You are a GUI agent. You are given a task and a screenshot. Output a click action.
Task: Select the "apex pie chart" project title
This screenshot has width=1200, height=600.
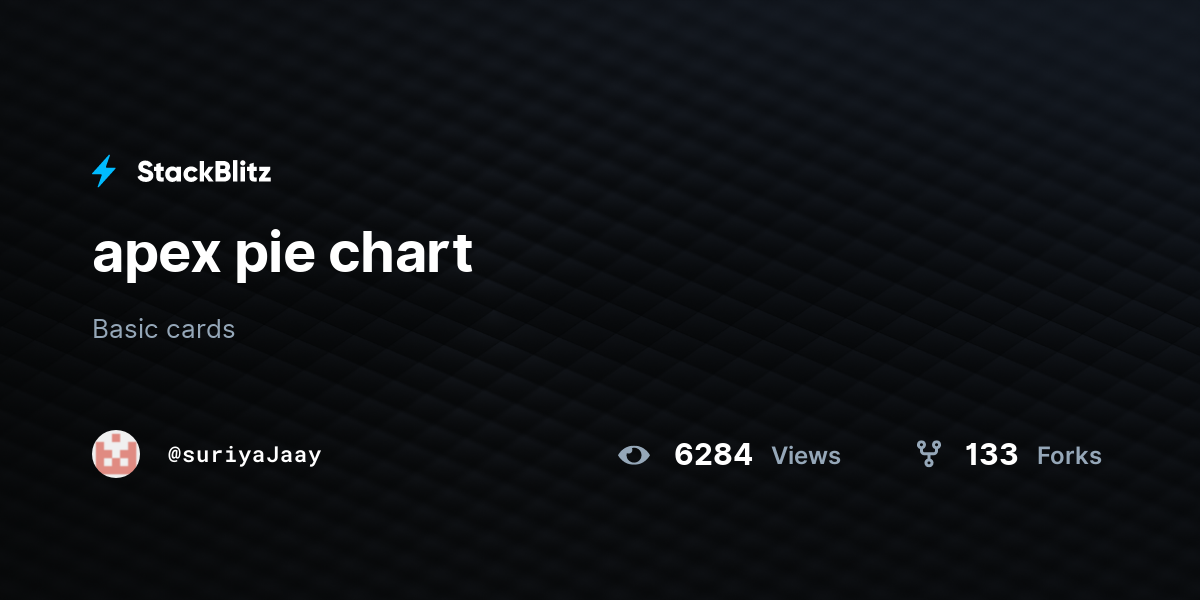click(282, 254)
